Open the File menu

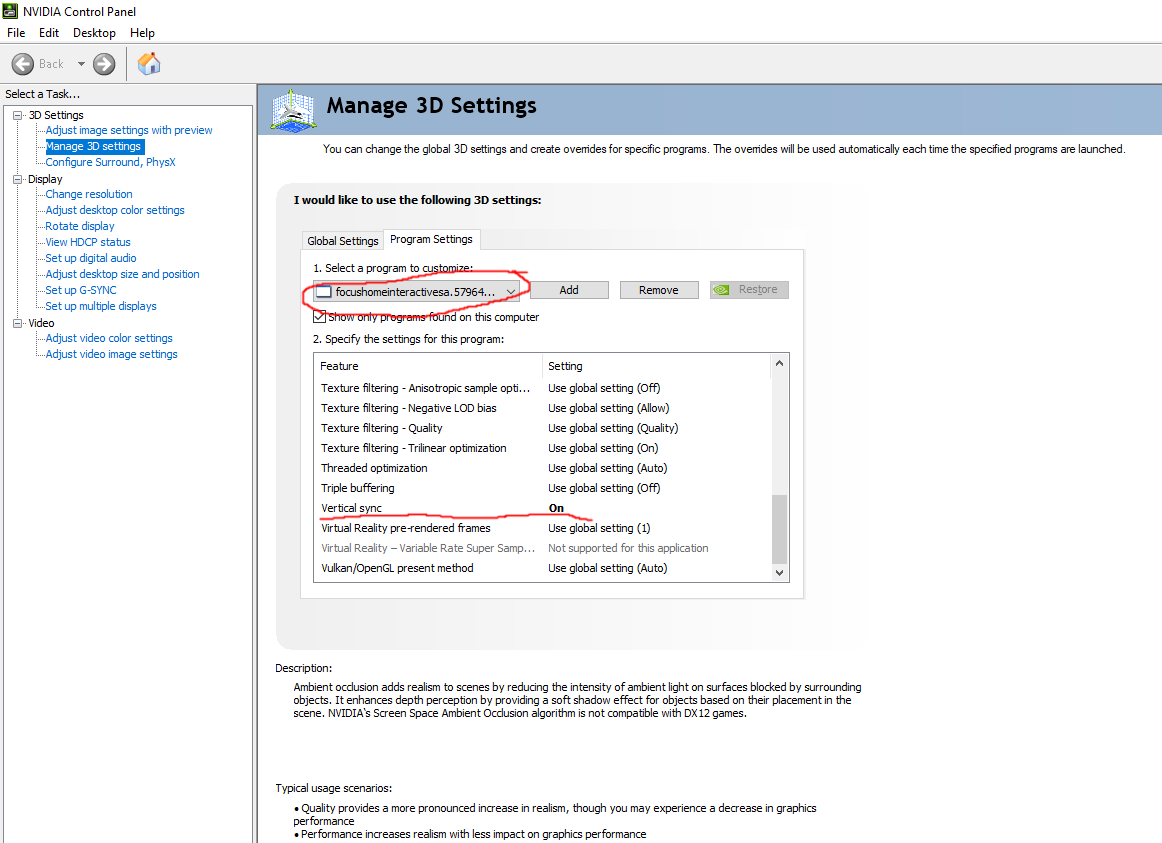click(16, 33)
